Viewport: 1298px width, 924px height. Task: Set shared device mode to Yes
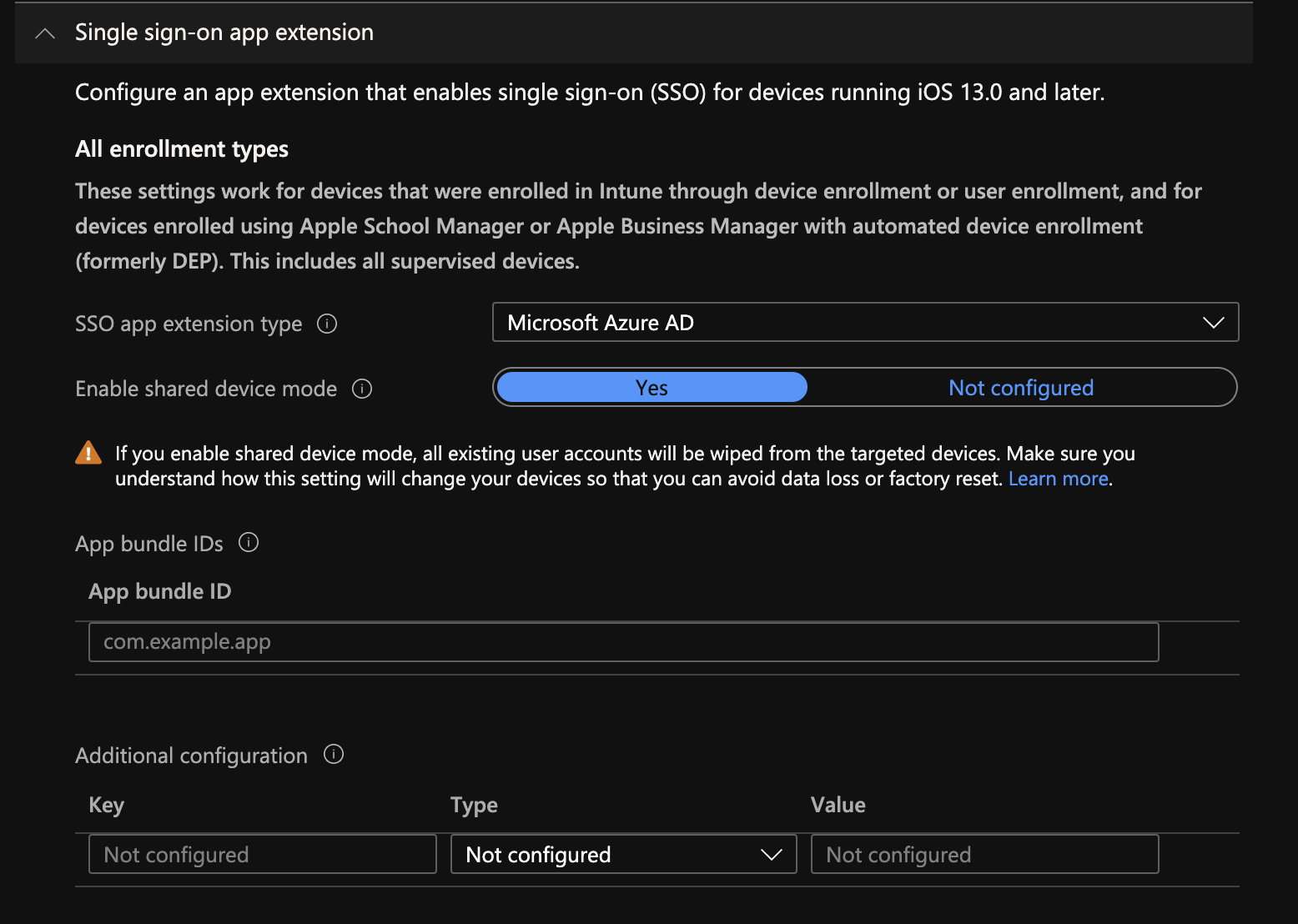coord(652,388)
